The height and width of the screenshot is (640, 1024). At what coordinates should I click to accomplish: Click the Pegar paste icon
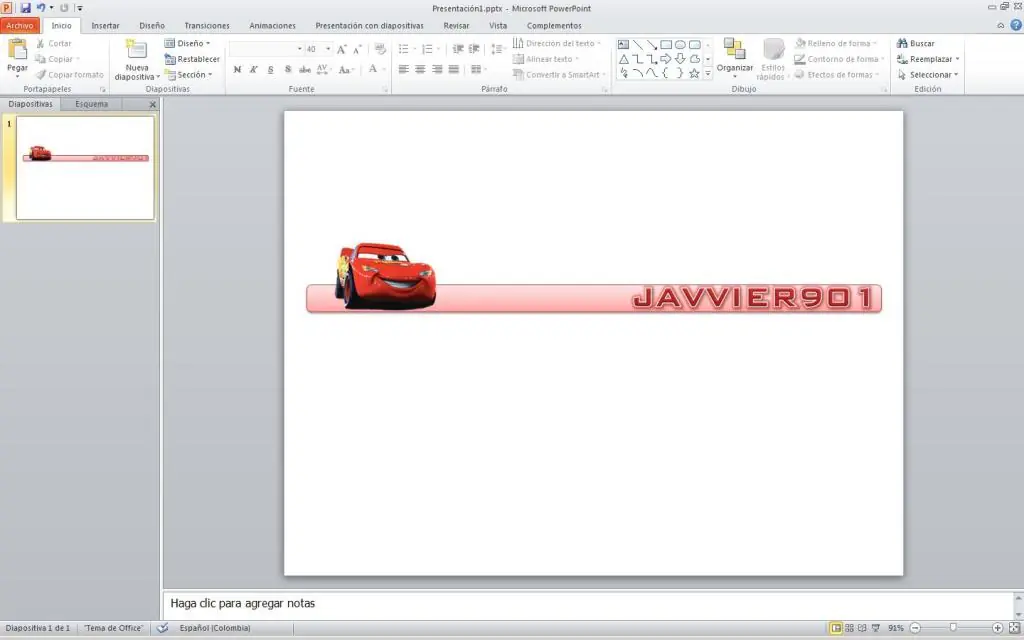[x=18, y=49]
